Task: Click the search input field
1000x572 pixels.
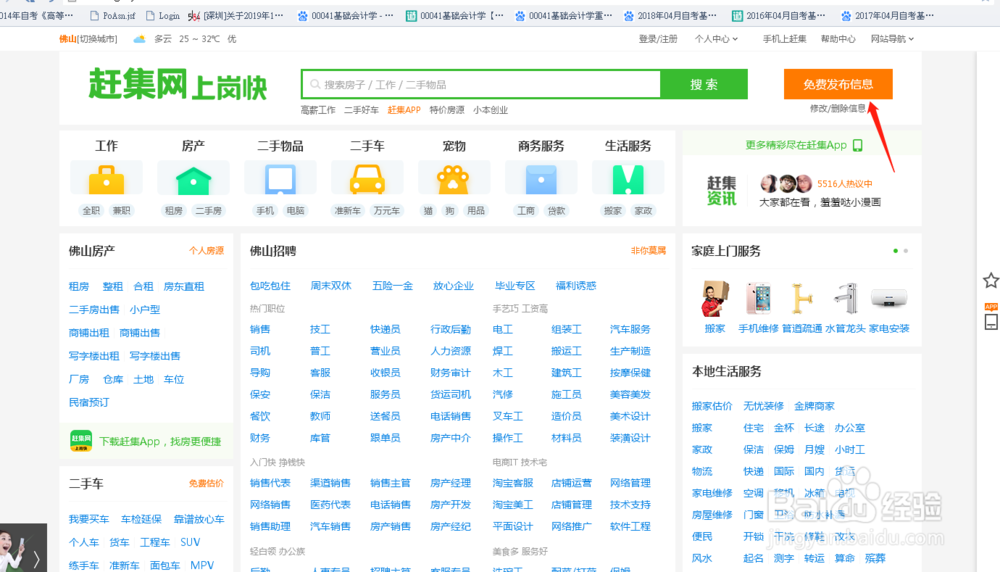Action: (481, 84)
